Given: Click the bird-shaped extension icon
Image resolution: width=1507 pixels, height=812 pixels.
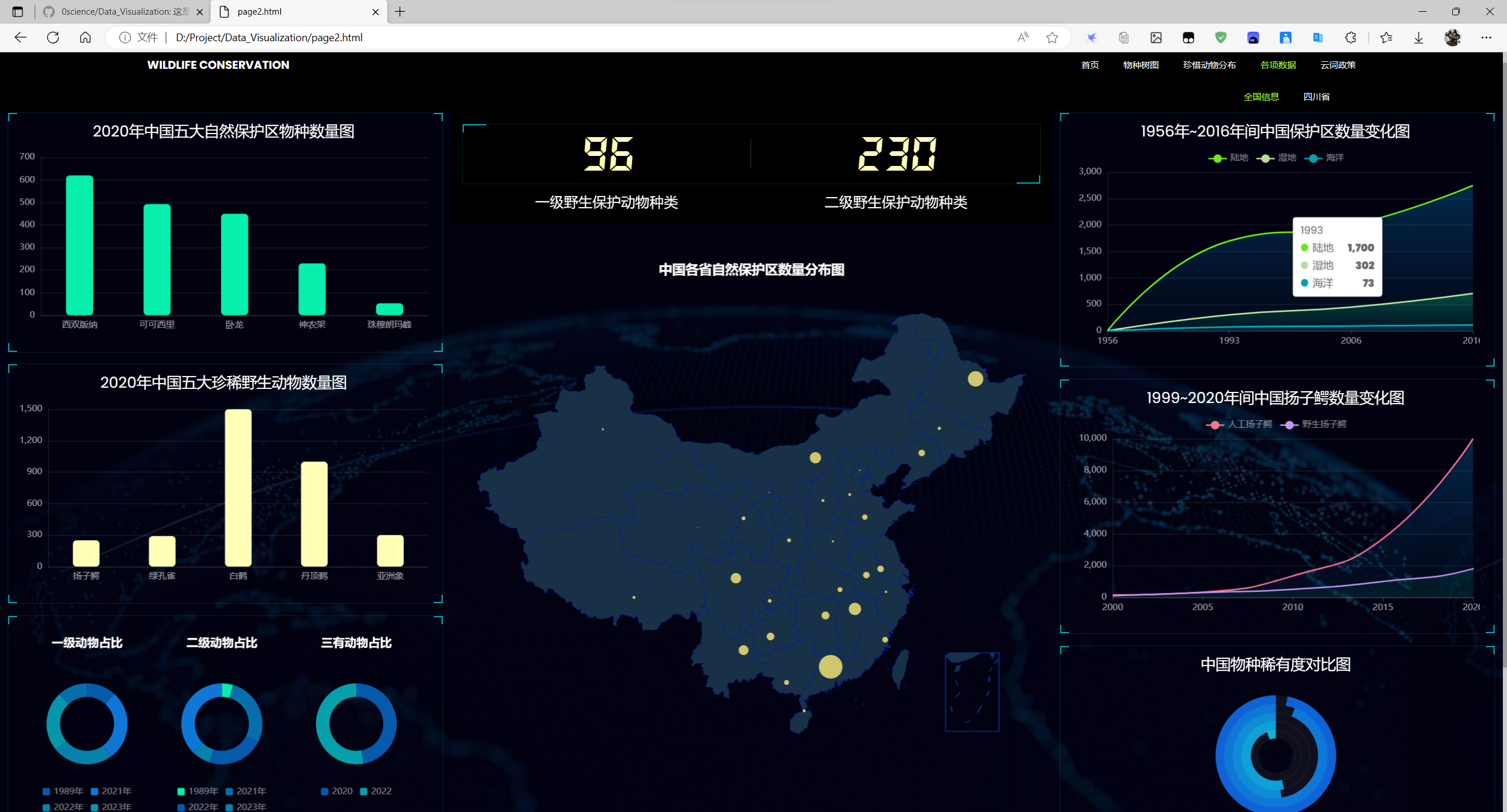Looking at the screenshot, I should point(1091,38).
